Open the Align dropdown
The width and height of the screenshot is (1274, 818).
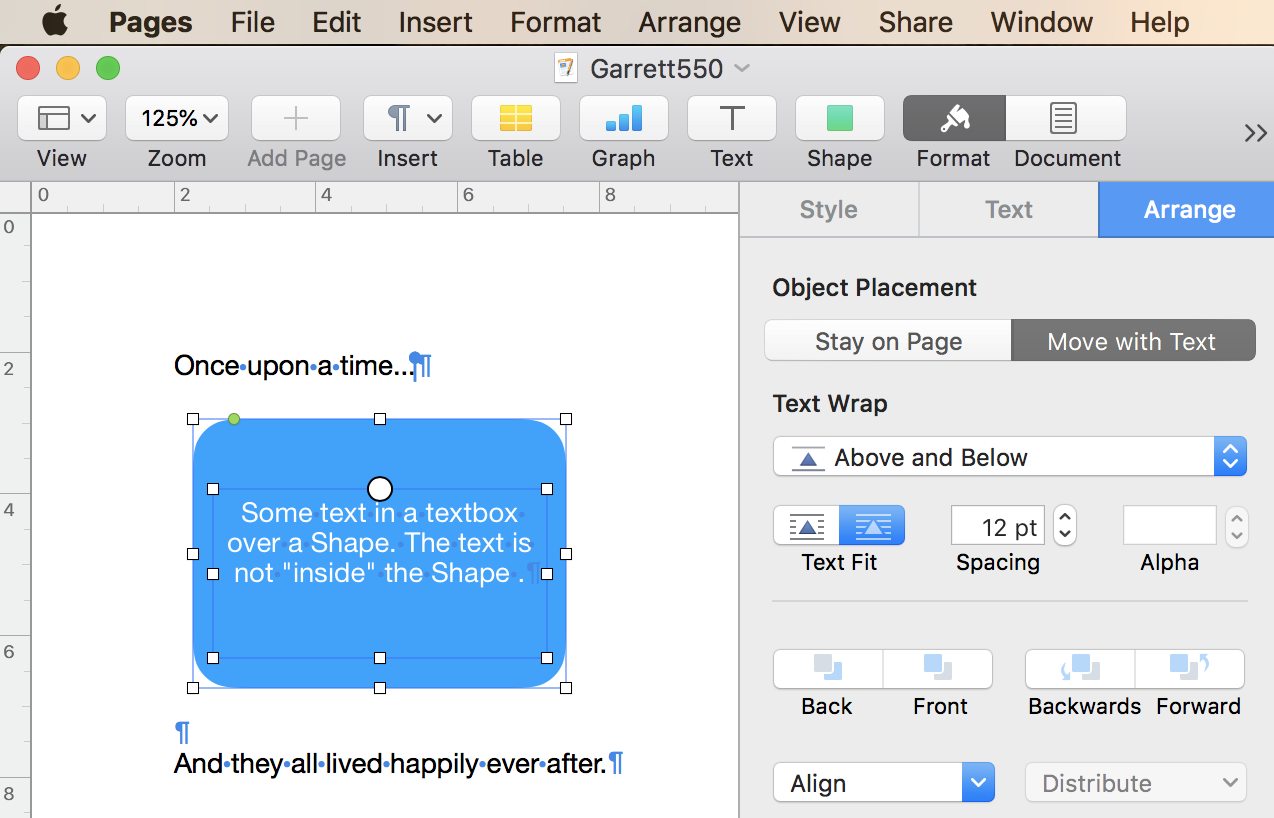(883, 783)
